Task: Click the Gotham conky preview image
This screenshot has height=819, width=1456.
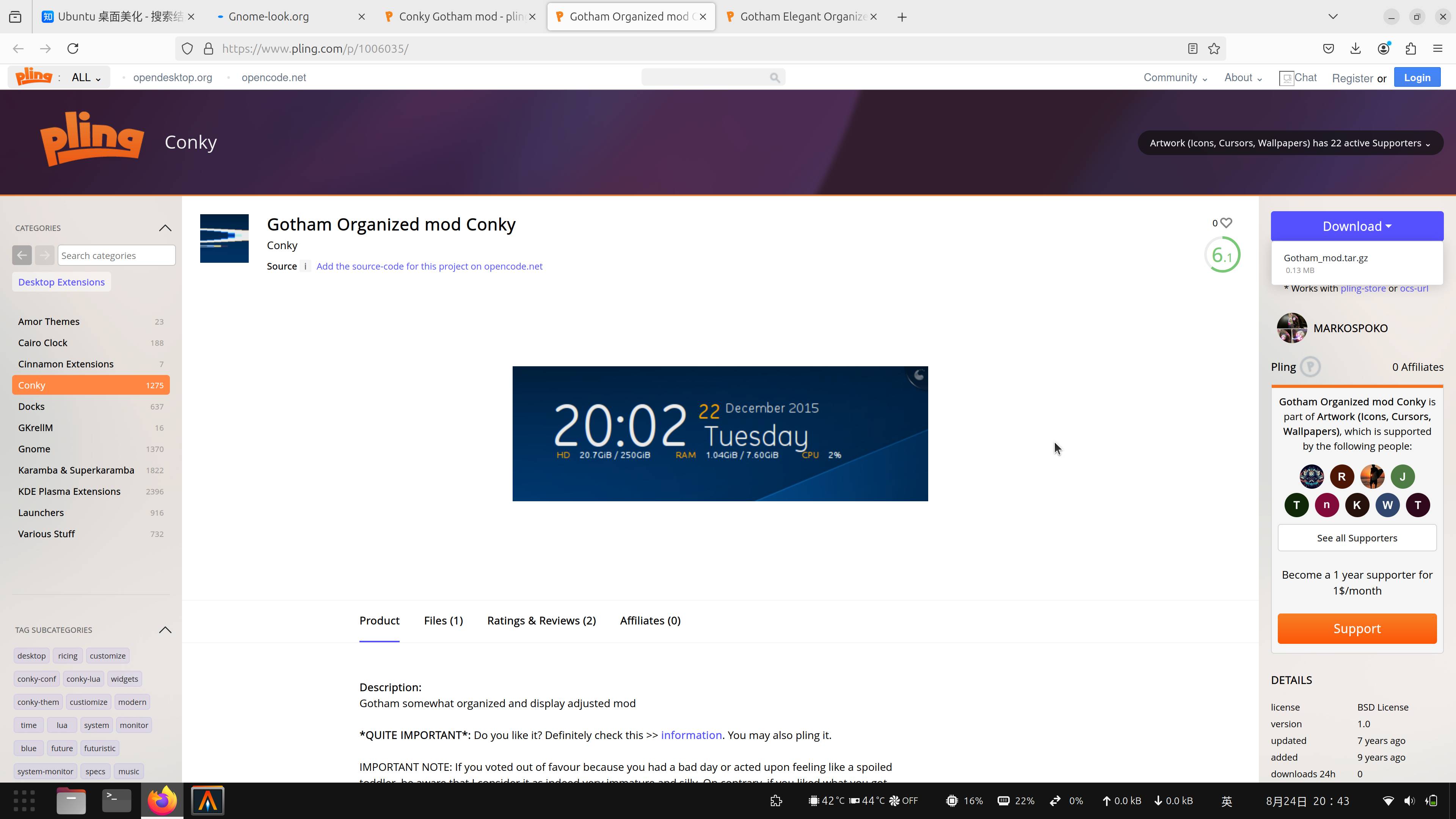Action: pos(720,433)
